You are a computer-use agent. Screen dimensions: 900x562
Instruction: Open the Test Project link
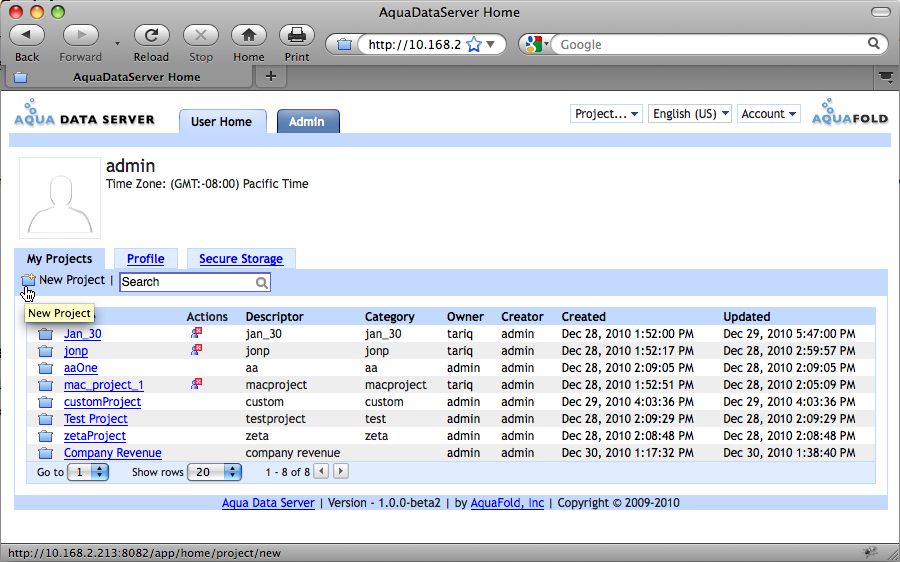[x=96, y=419]
